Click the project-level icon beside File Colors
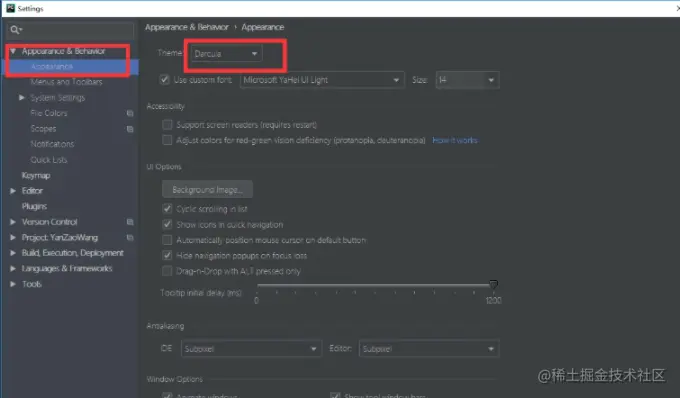The width and height of the screenshot is (680, 398). pos(130,113)
